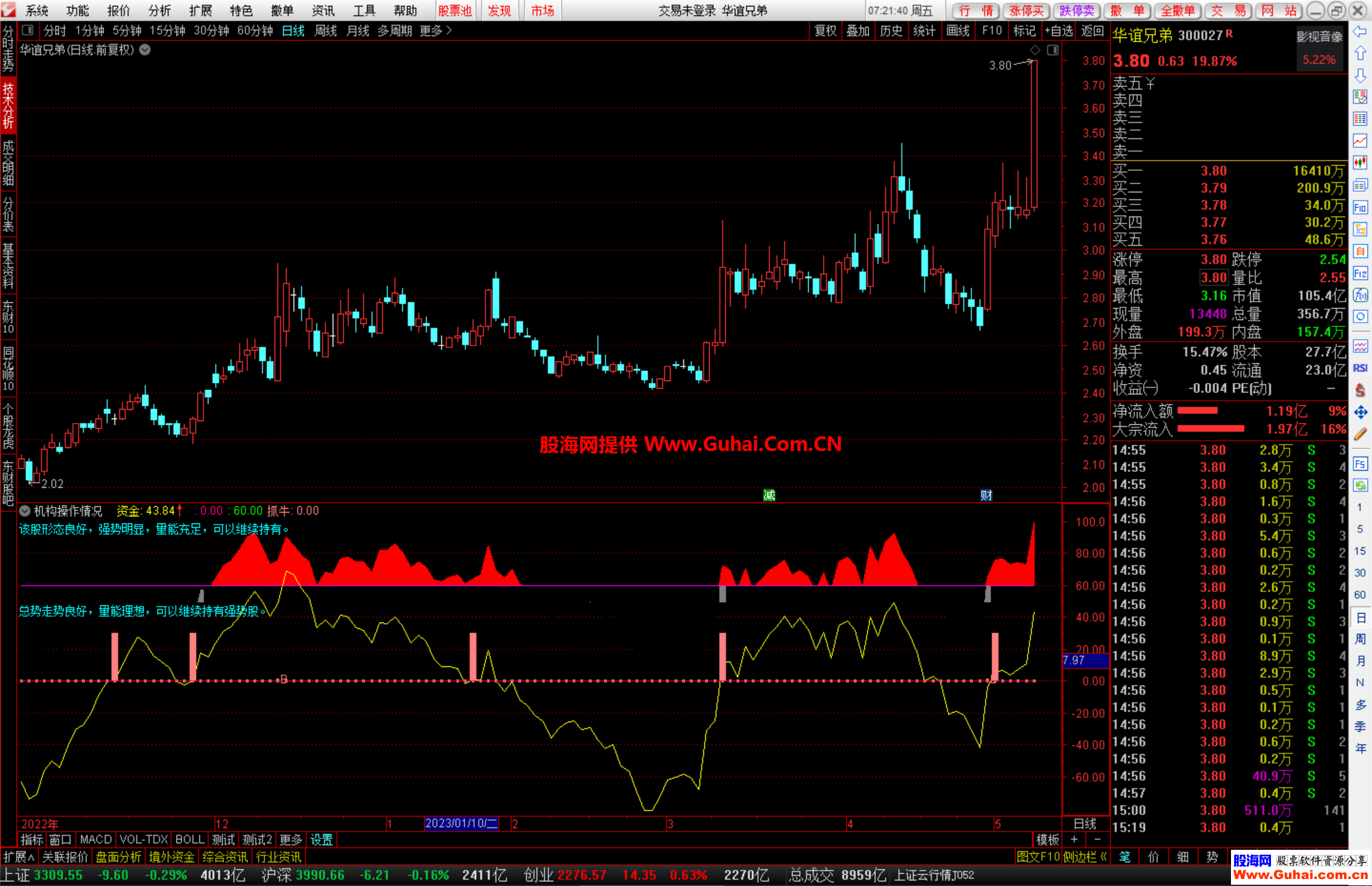Open the 更多 indicators dropdown in bottom tabs
Screen dimensions: 1372x886
290,840
